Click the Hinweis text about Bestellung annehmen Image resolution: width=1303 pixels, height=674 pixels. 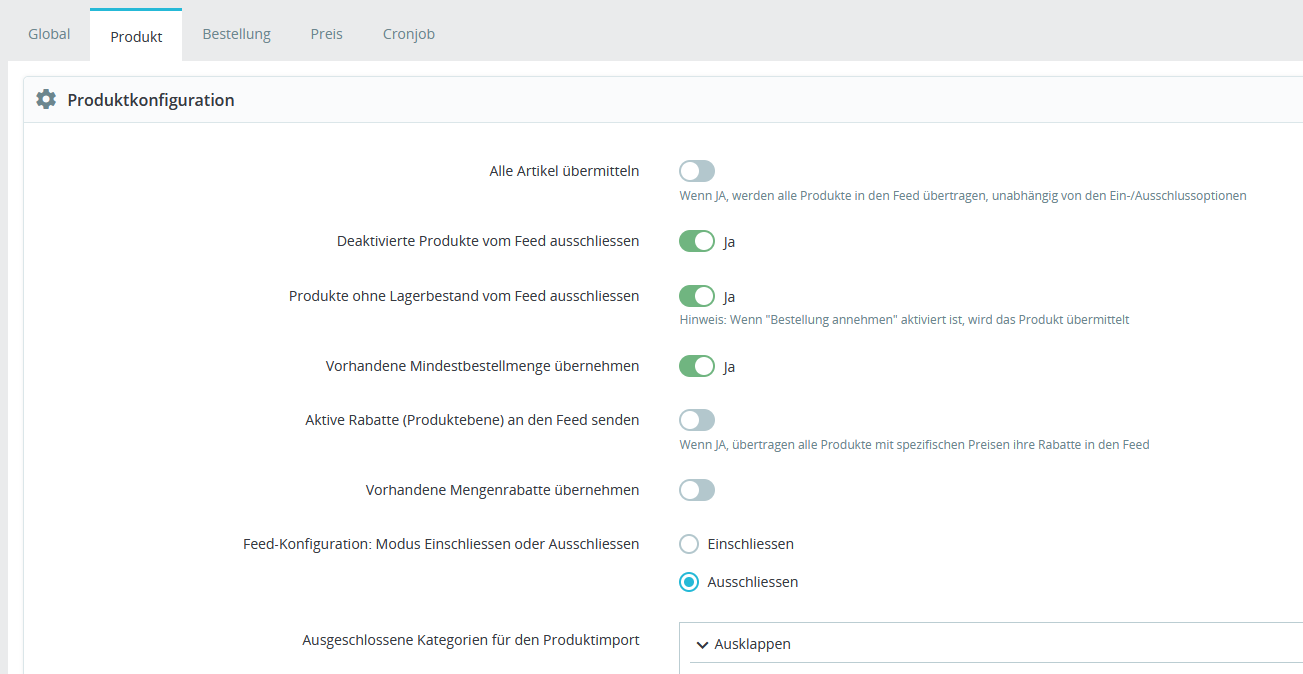(x=904, y=320)
